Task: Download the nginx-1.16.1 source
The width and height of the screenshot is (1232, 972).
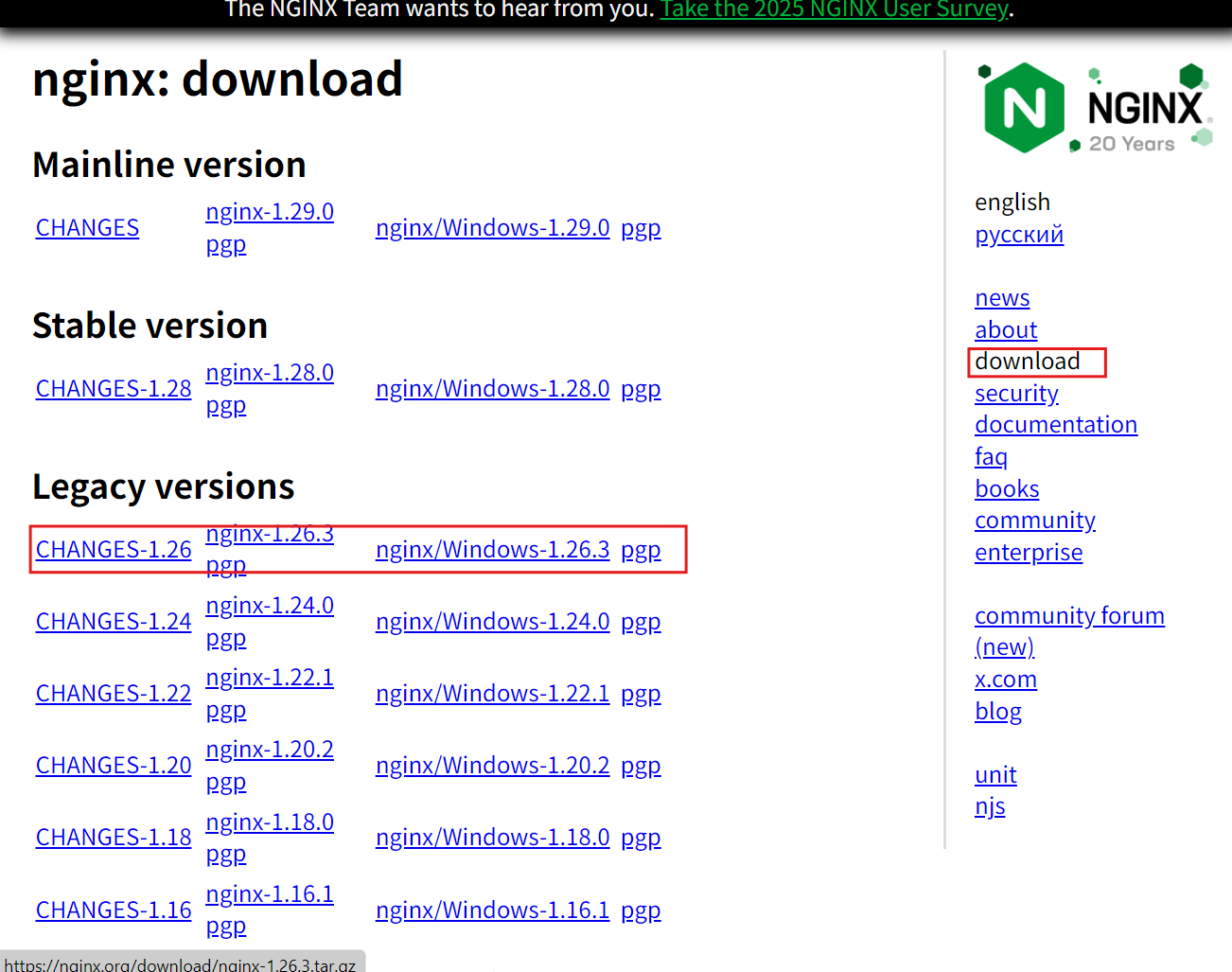Action: 270,894
